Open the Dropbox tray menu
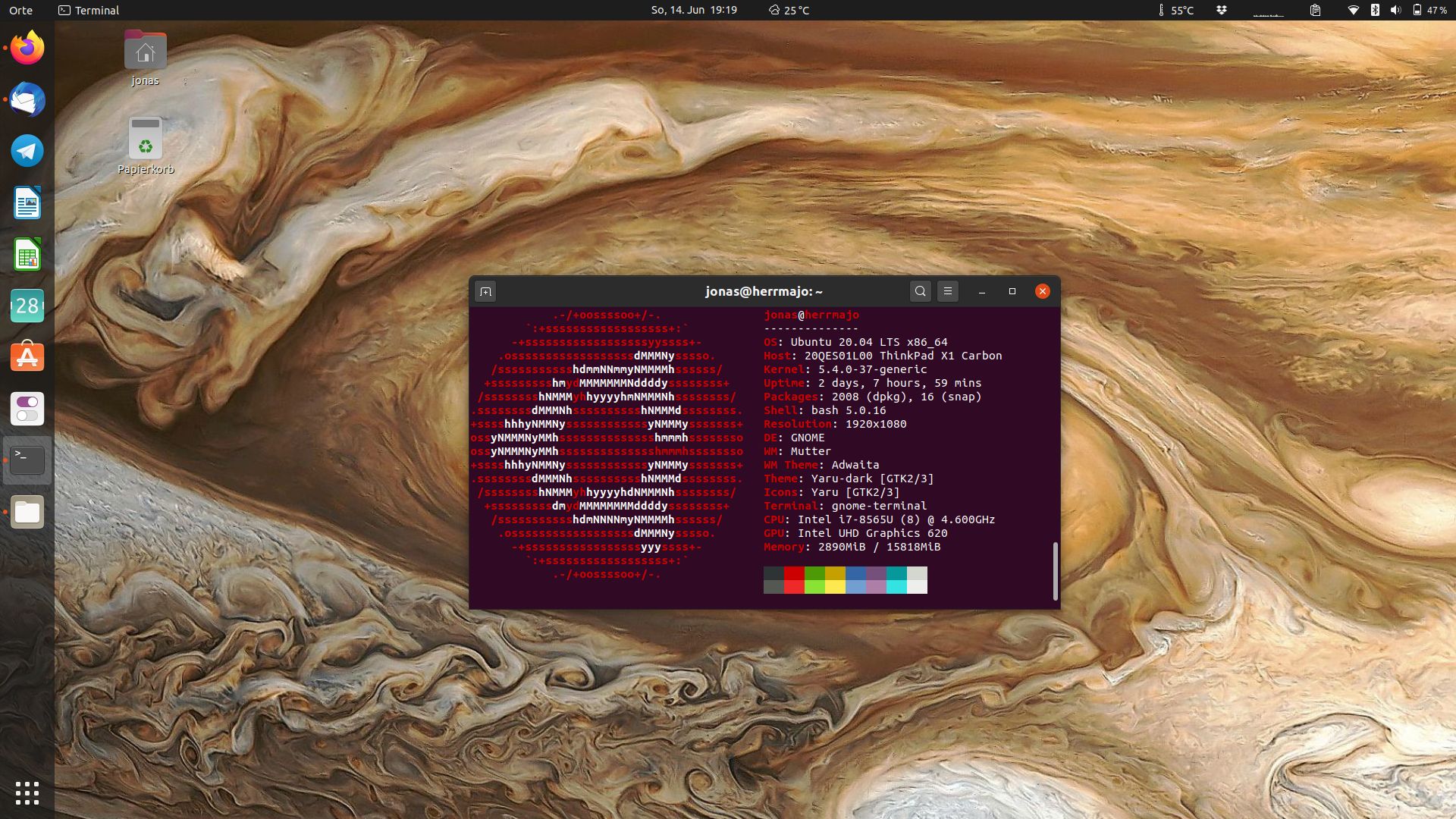This screenshot has height=819, width=1456. 1222,11
